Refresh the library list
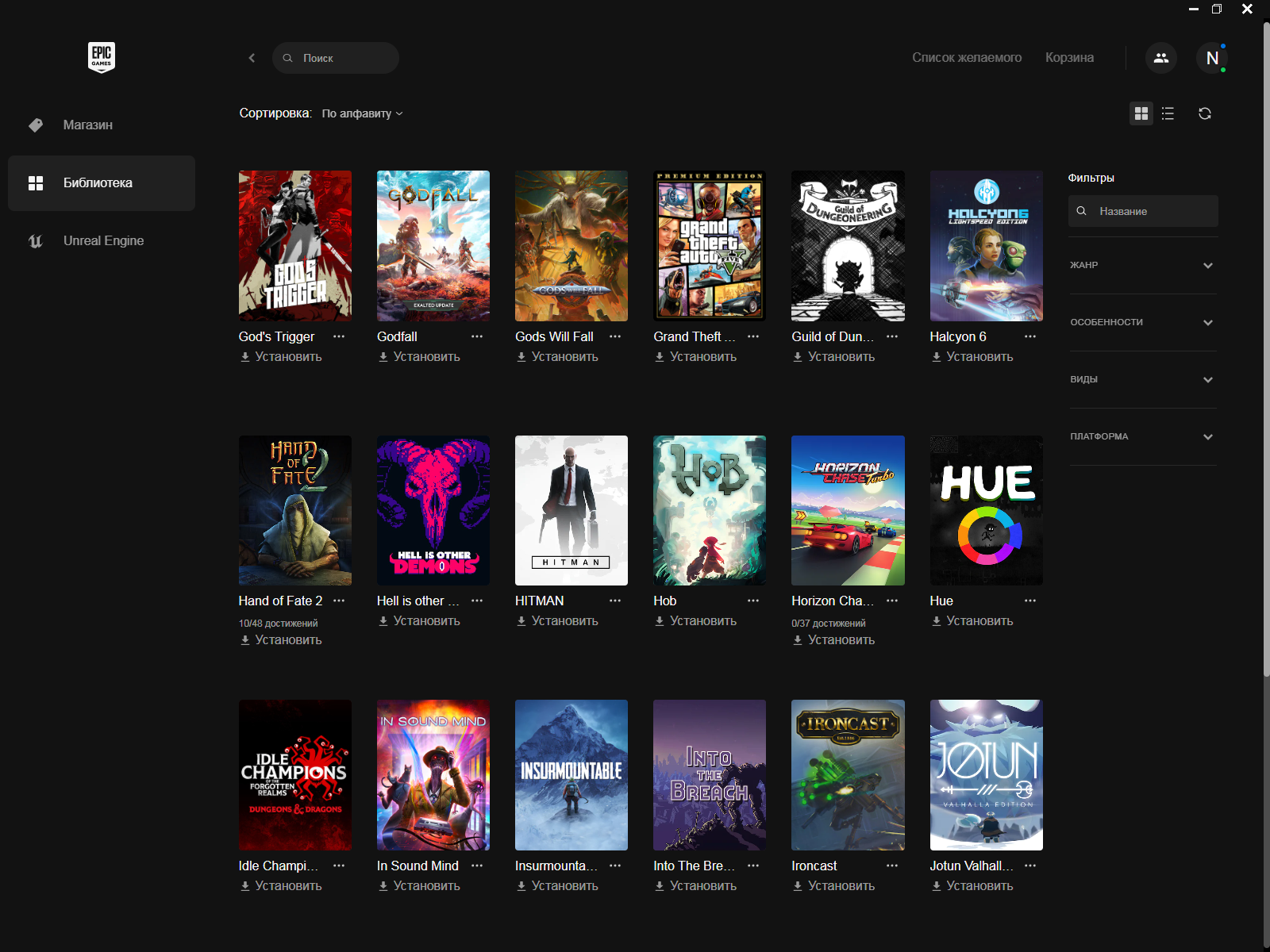Screen dimensions: 1270x952 (1205, 113)
